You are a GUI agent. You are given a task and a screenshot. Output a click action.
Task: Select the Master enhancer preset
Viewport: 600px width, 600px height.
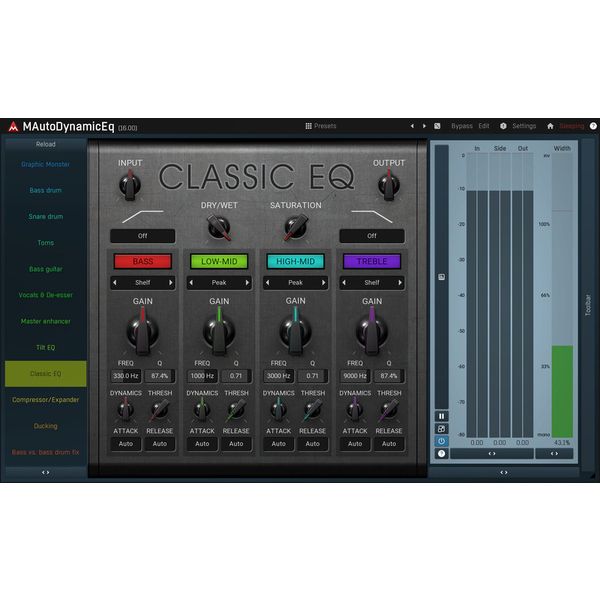46,321
